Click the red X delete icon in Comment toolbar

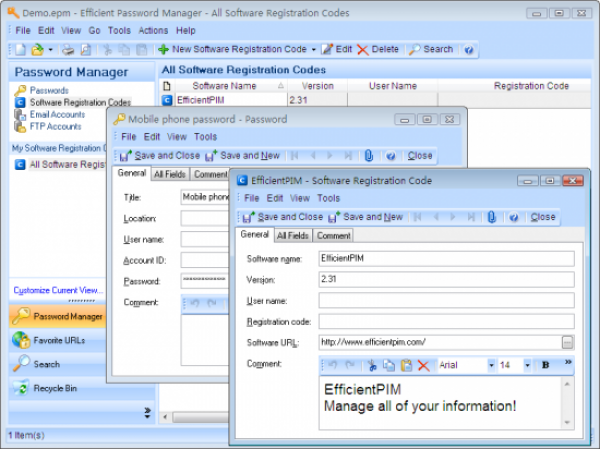click(423, 366)
